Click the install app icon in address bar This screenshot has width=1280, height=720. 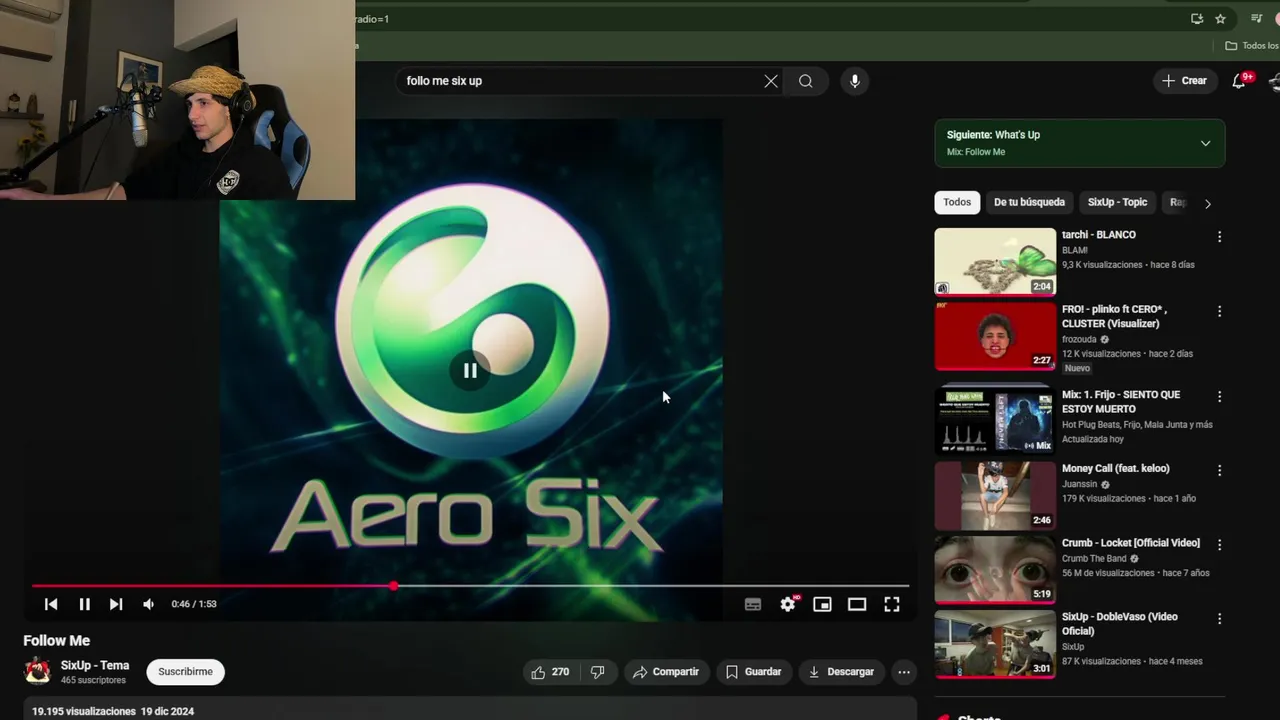point(1197,19)
